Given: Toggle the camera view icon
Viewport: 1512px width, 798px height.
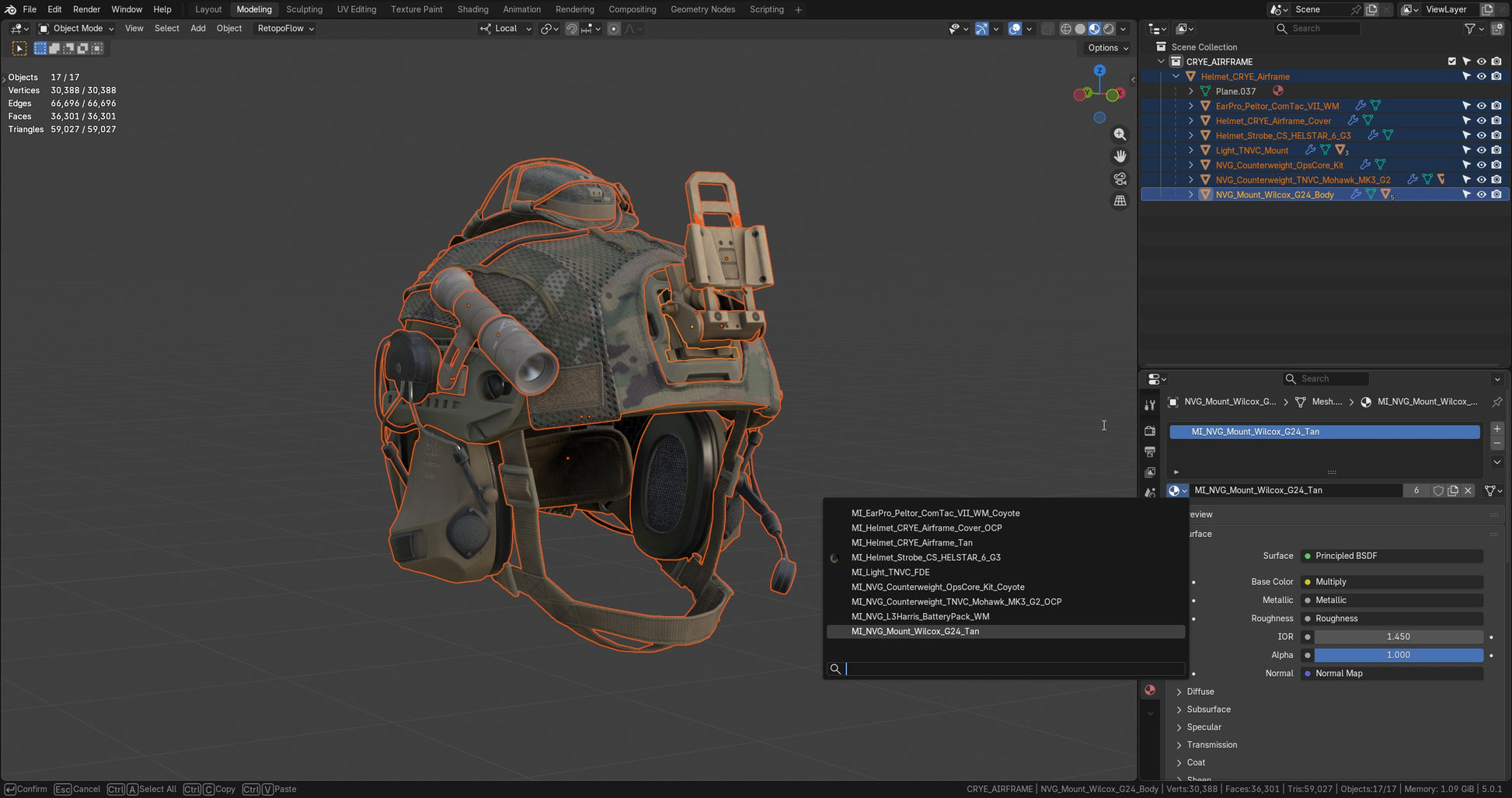Looking at the screenshot, I should coord(1120,179).
